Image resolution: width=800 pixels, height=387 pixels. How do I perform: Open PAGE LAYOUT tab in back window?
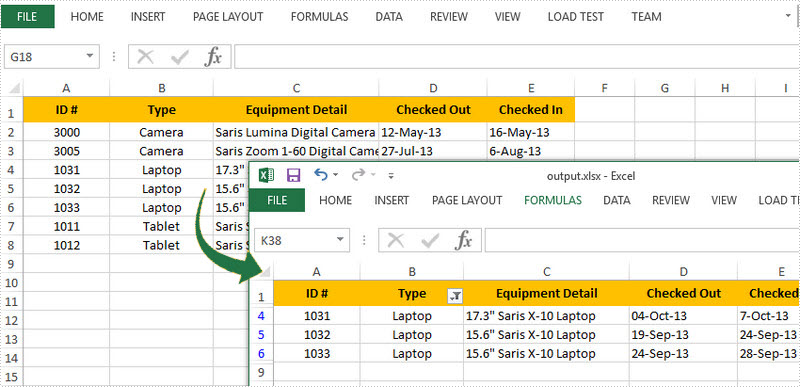[228, 17]
